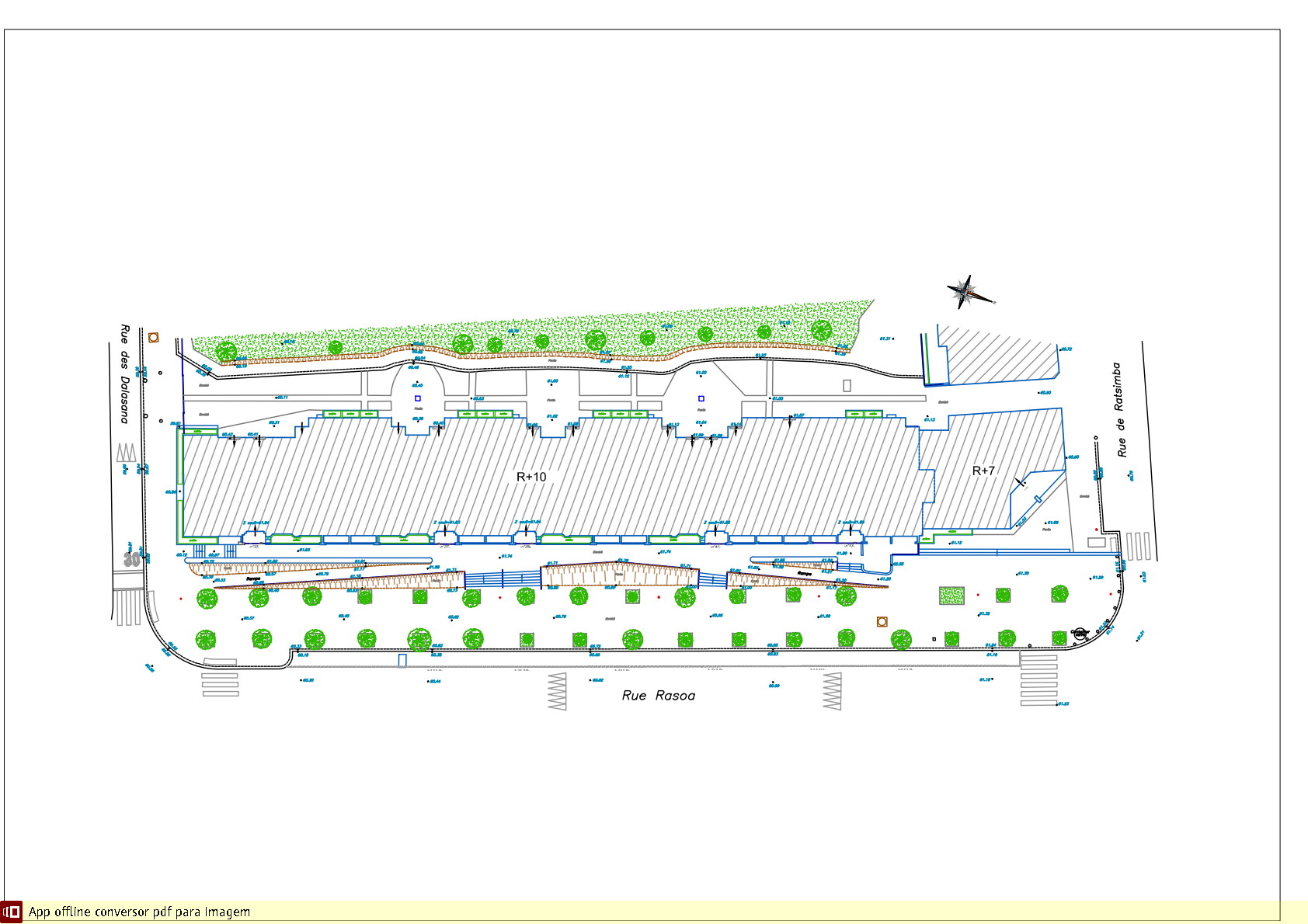Click the red app logo in bottom banner
This screenshot has height=924, width=1308.
tap(12, 912)
